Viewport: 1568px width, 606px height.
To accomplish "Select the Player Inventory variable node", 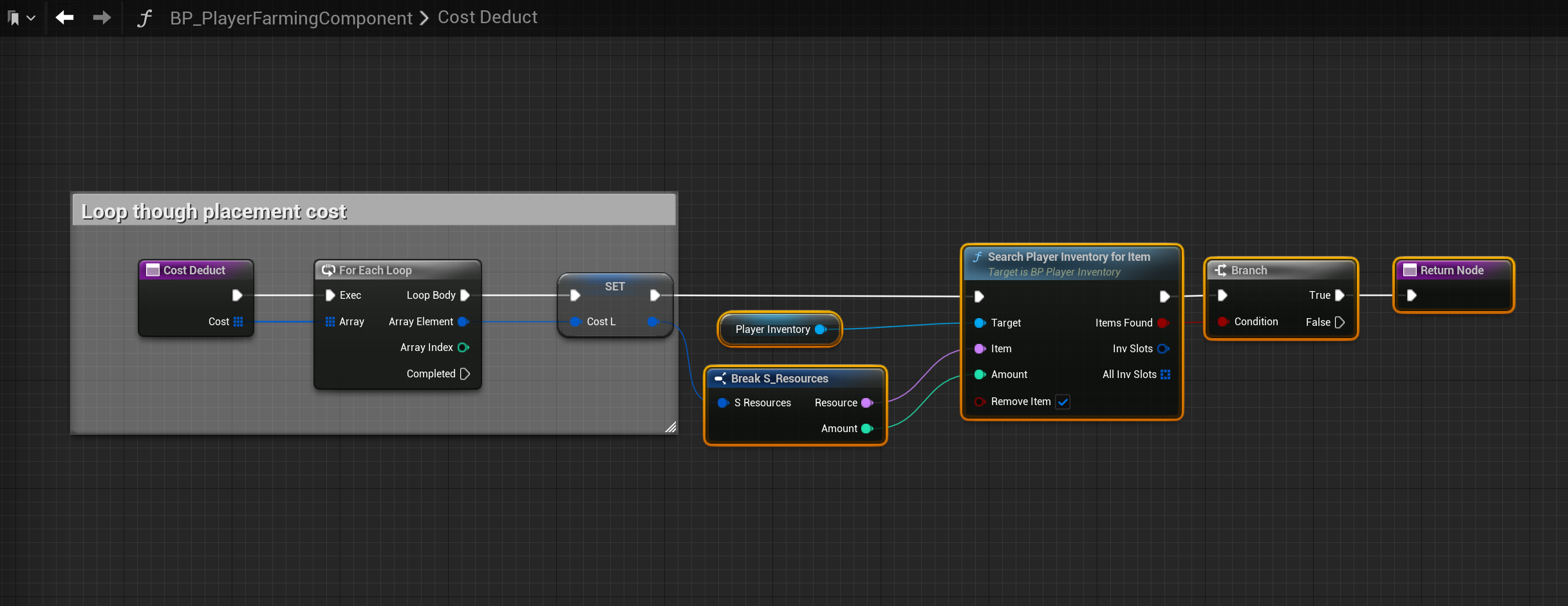I will pos(772,329).
